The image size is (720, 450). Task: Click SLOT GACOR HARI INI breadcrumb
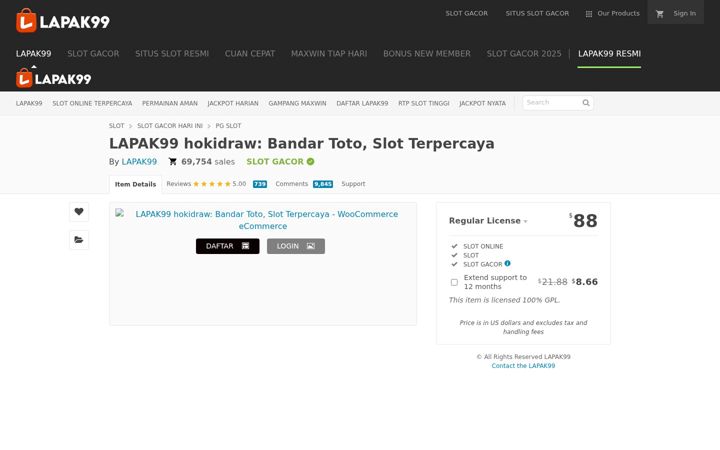point(170,126)
